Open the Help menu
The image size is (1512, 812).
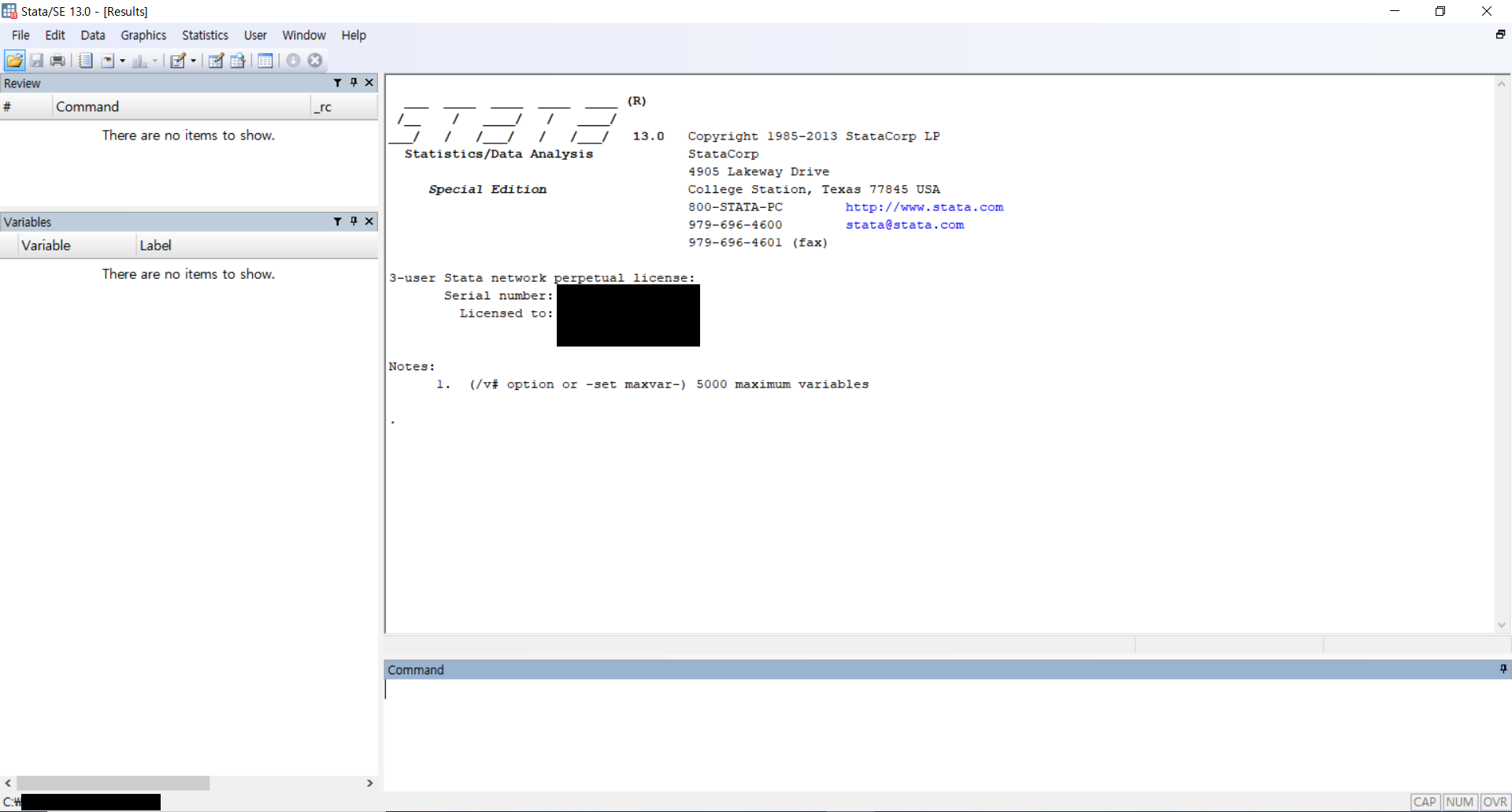click(354, 35)
